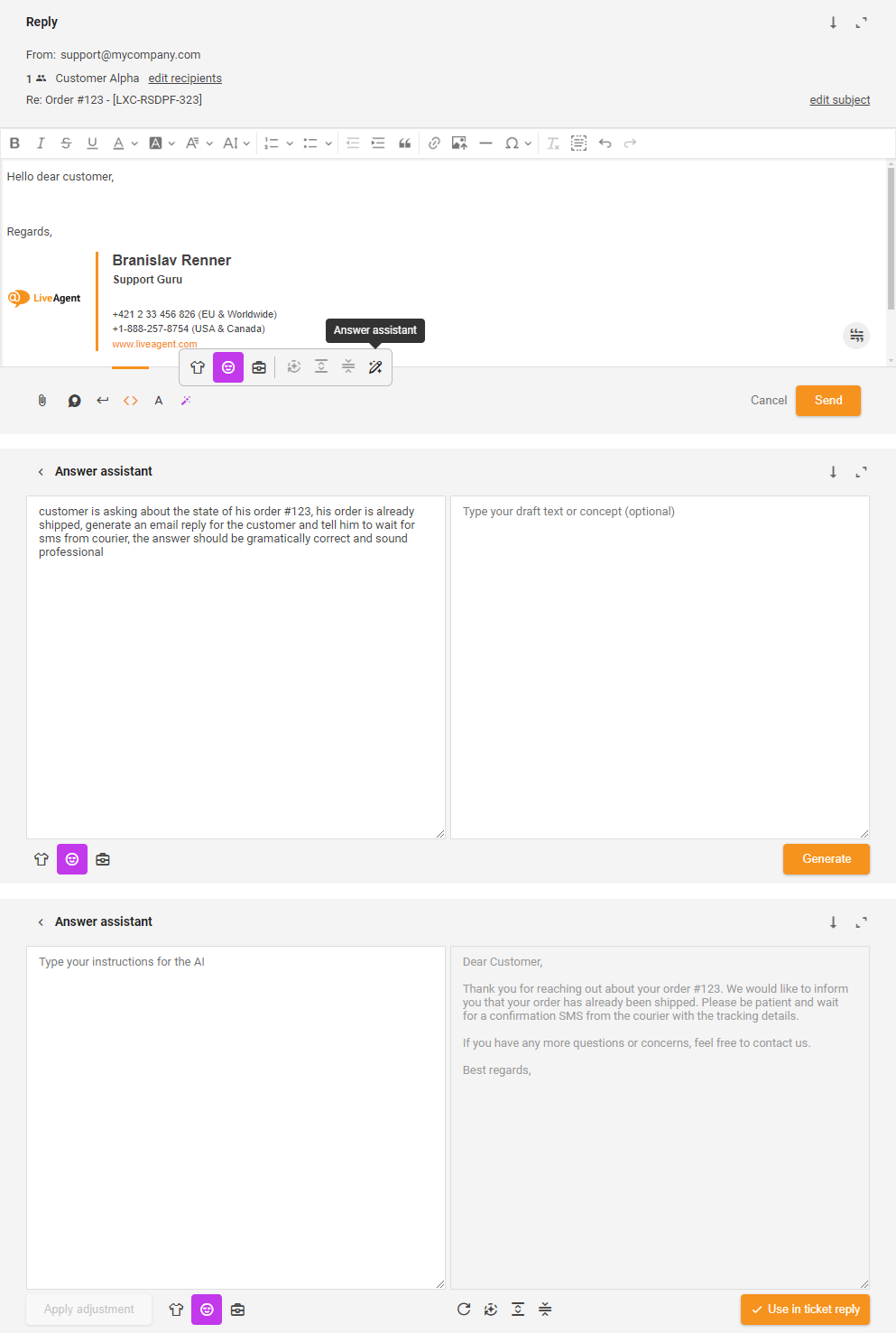The height and width of the screenshot is (1333, 896).
Task: Select the professional briefcase tone beside Generate
Action: 103,860
